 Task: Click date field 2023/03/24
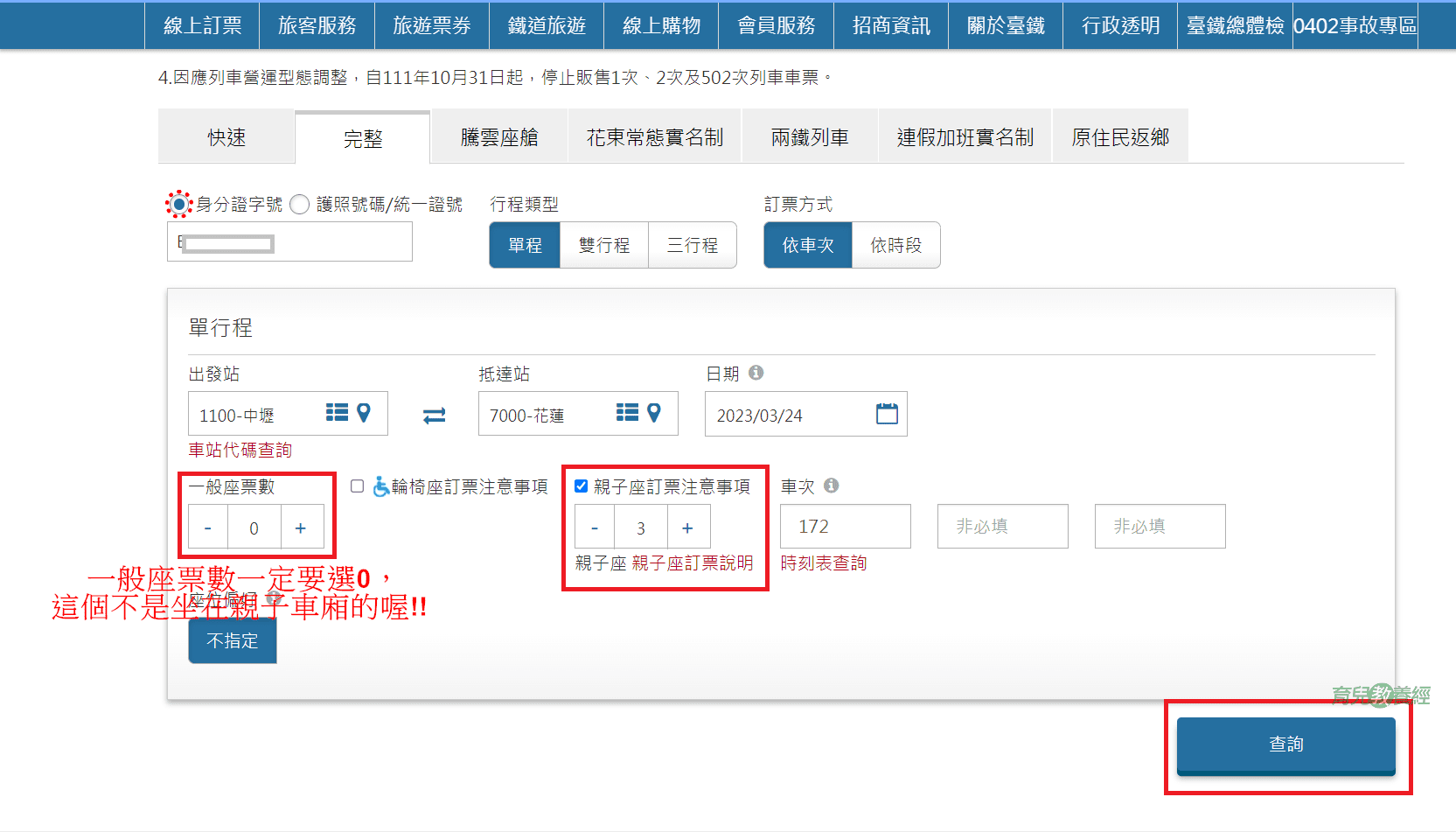coord(805,414)
